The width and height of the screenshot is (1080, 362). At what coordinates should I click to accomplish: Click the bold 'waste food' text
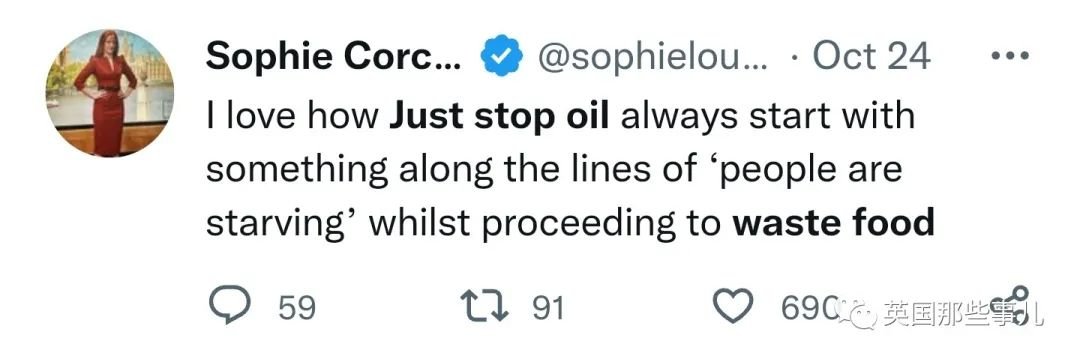point(833,224)
